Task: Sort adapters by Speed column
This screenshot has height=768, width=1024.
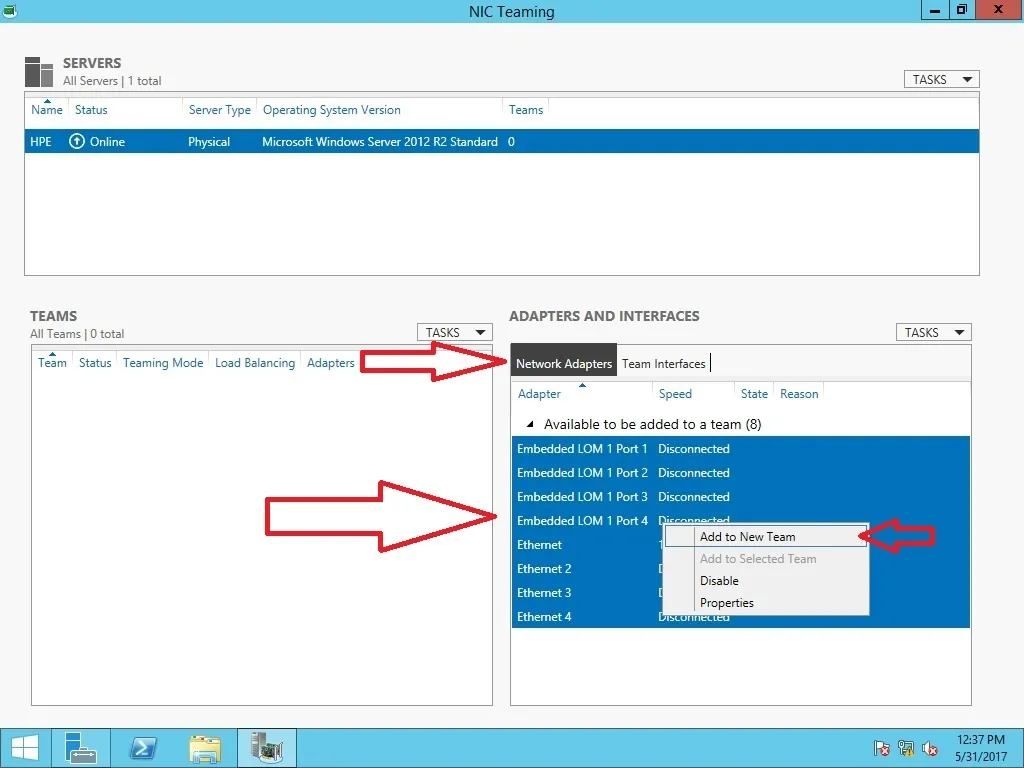Action: point(675,394)
